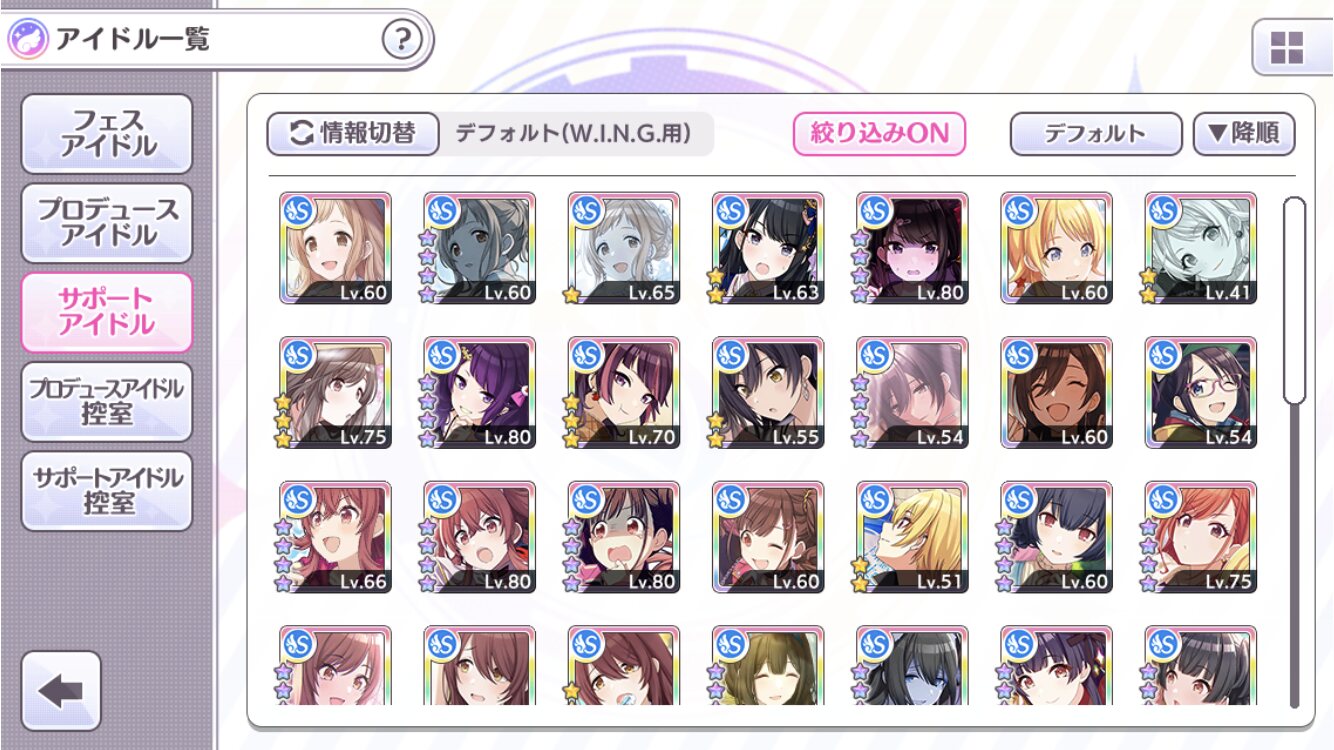1334x750 pixels.
Task: Switch to grid view icon
Action: pyautogui.click(x=1286, y=47)
